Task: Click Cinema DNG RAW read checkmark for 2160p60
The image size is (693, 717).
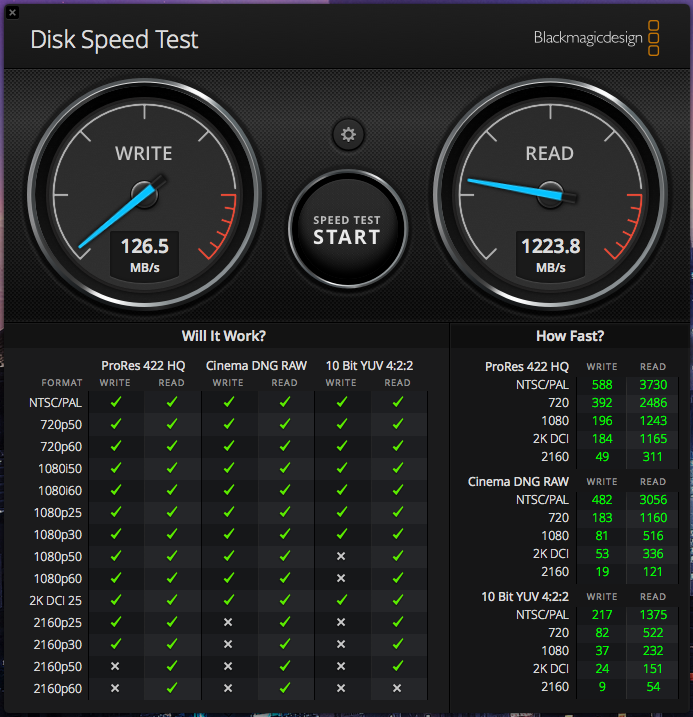Action: tap(285, 687)
